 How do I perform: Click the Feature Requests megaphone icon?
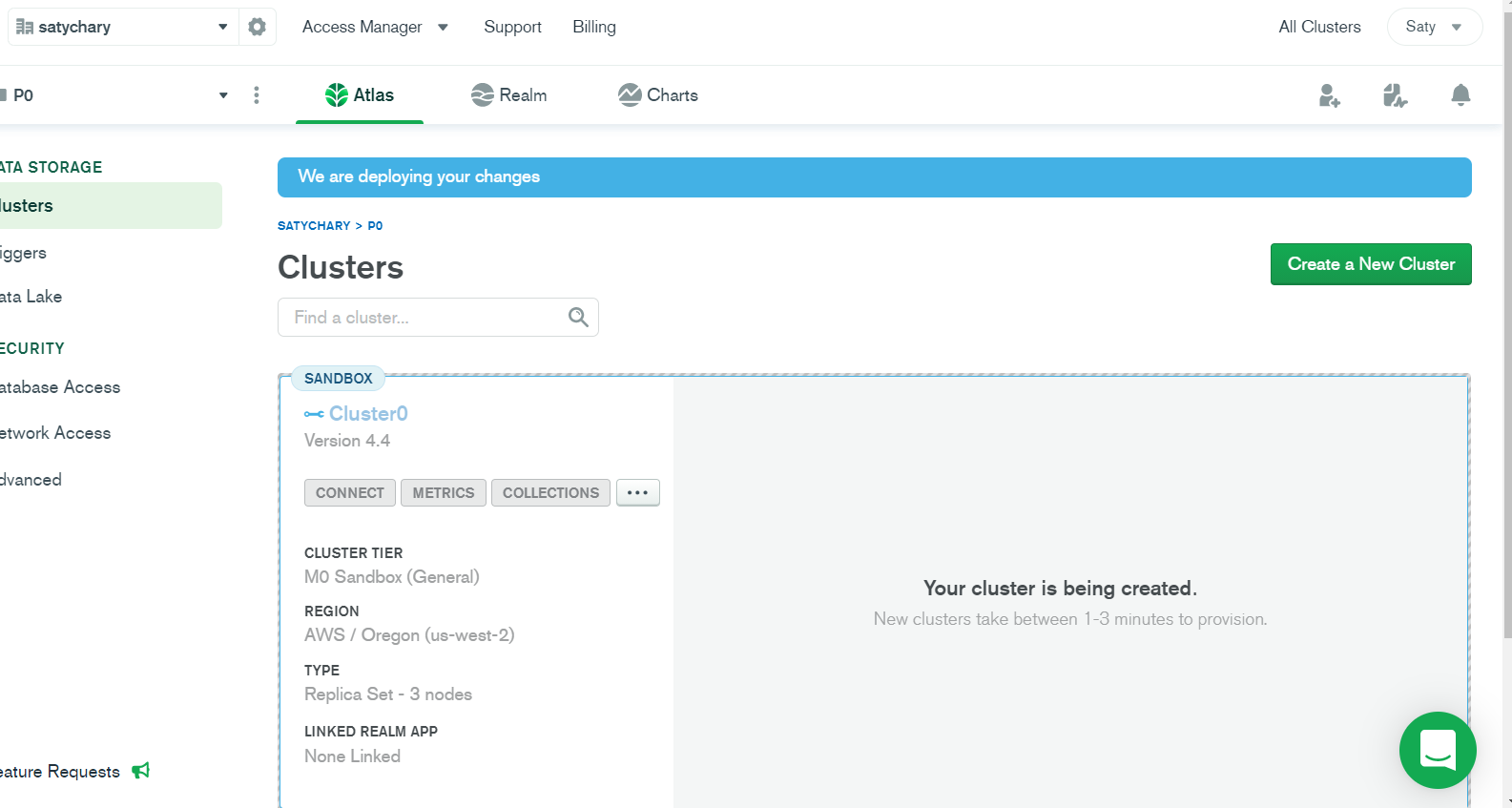(141, 771)
